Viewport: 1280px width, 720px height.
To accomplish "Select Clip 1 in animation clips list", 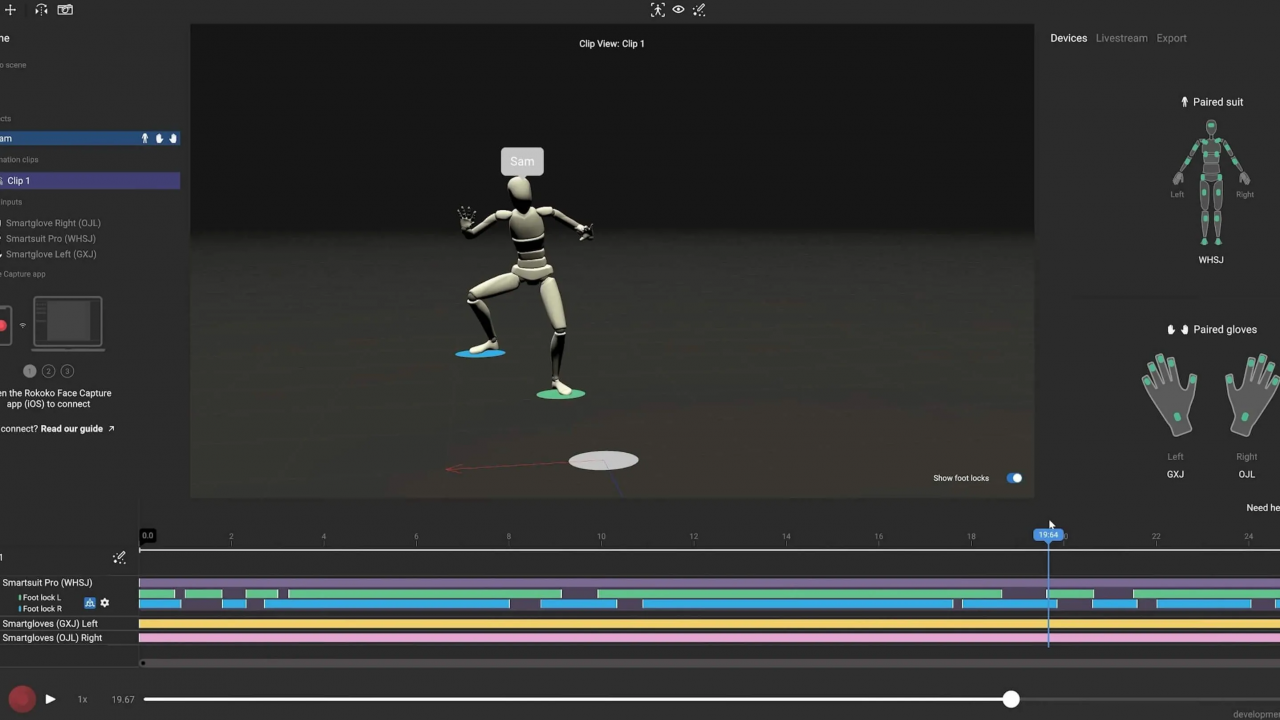I will (90, 181).
